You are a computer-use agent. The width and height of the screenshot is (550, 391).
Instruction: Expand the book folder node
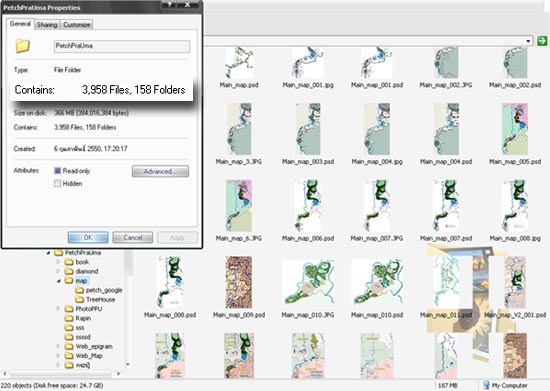coord(58,262)
